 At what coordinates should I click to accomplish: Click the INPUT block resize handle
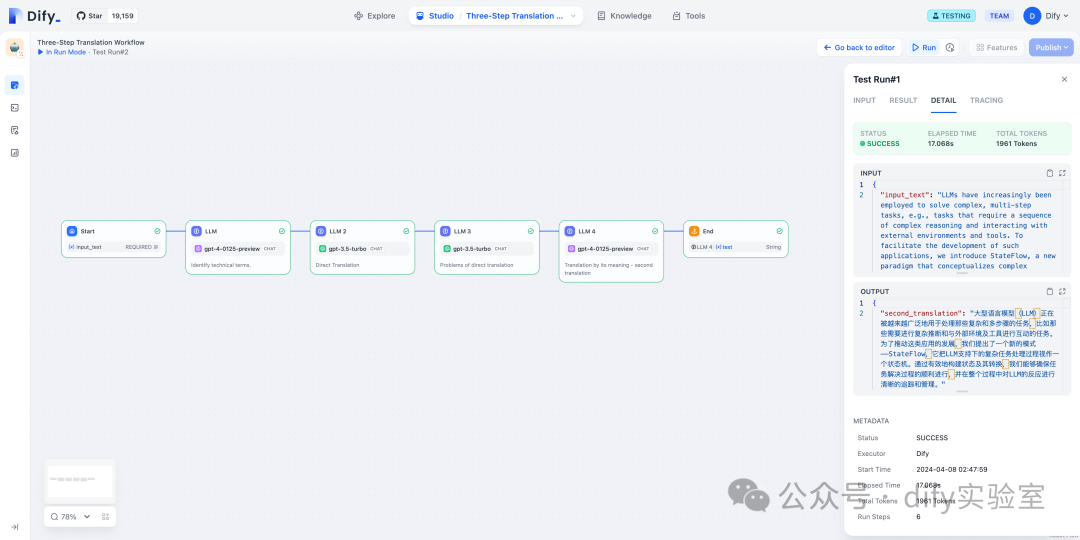962,273
